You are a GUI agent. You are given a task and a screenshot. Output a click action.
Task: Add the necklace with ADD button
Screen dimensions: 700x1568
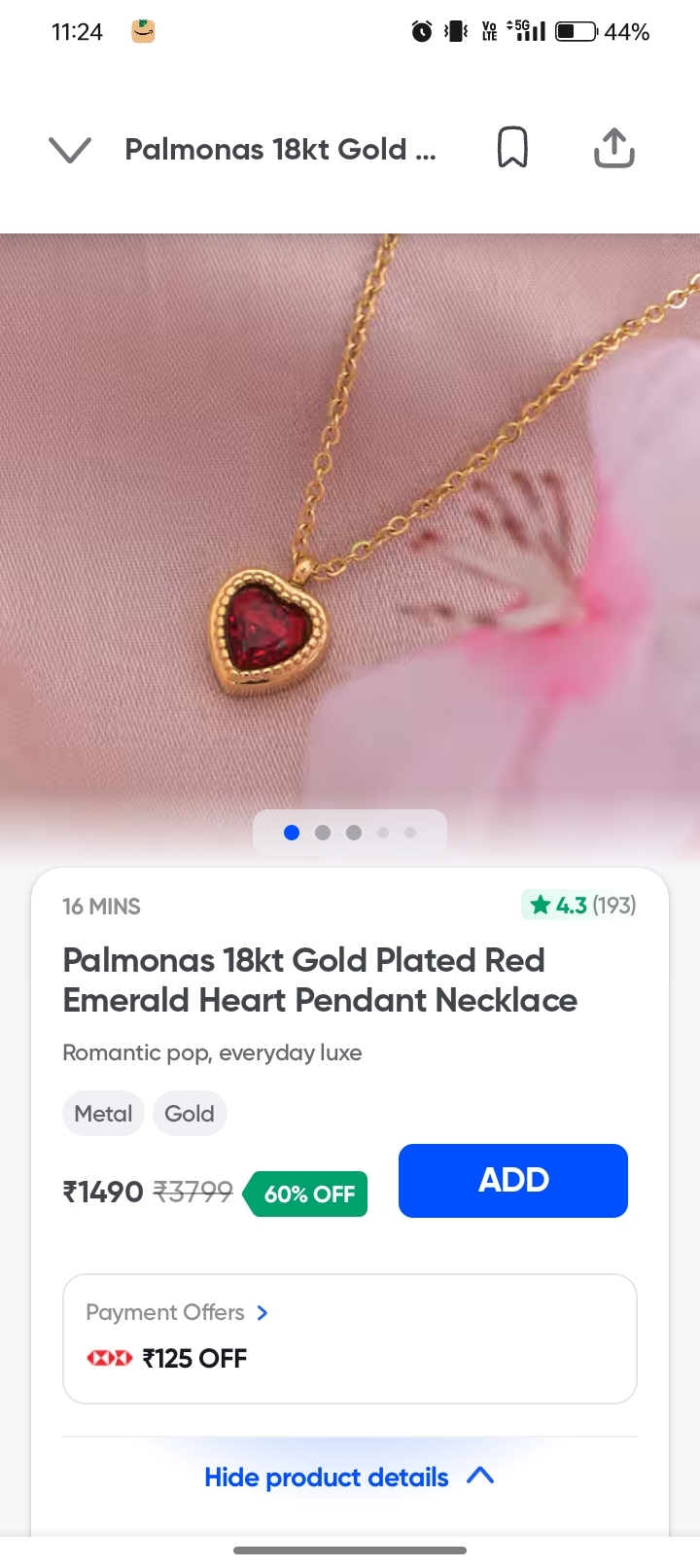click(x=513, y=1181)
